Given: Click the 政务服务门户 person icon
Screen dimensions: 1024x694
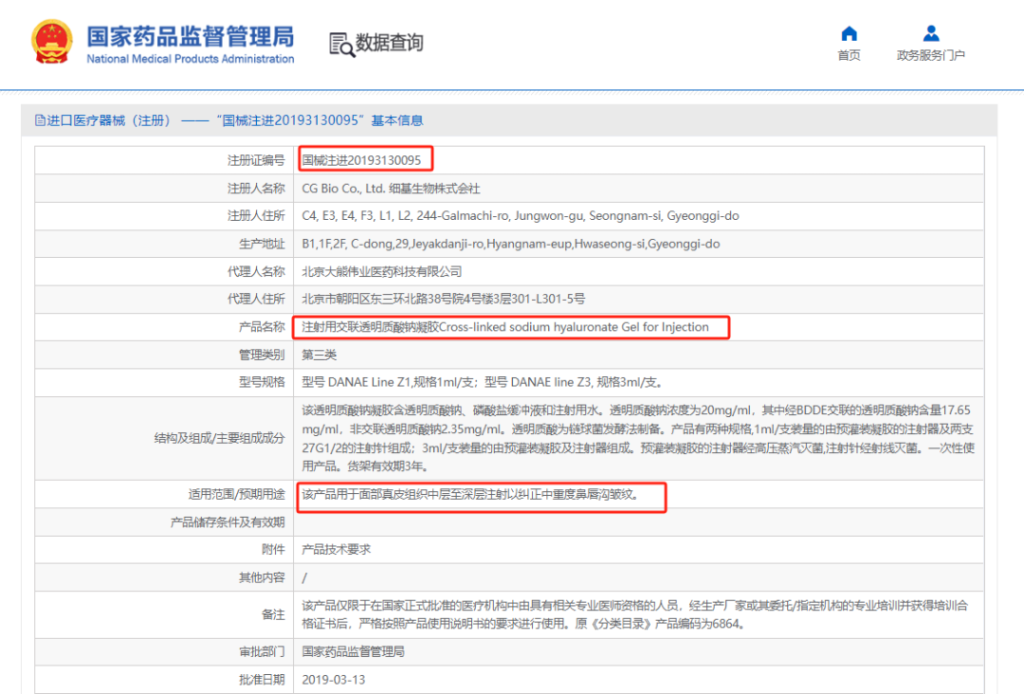Looking at the screenshot, I should 931,33.
